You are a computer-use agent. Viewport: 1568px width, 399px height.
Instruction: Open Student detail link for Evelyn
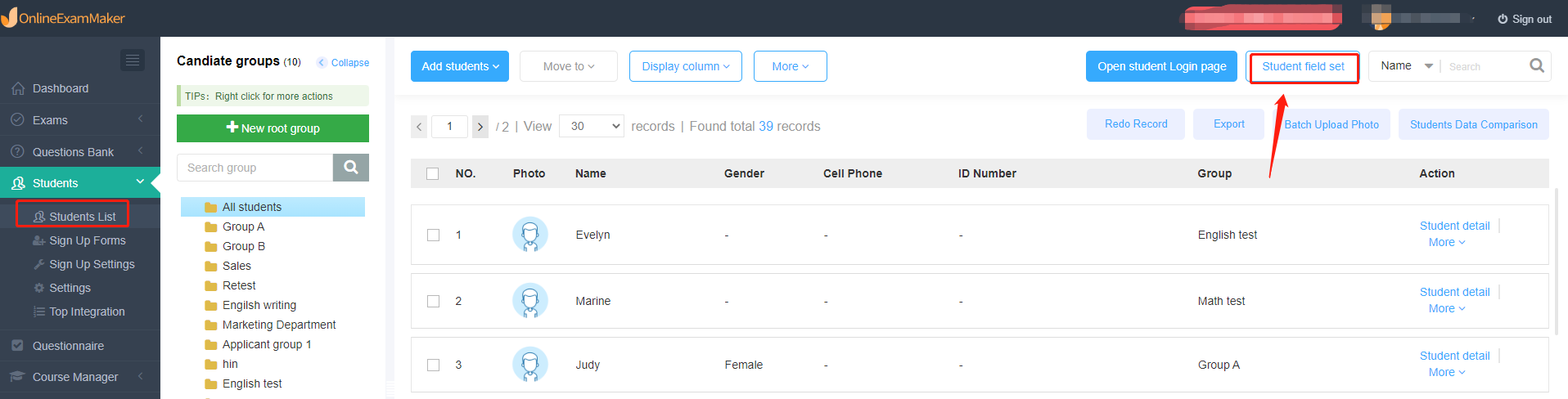[1455, 226]
